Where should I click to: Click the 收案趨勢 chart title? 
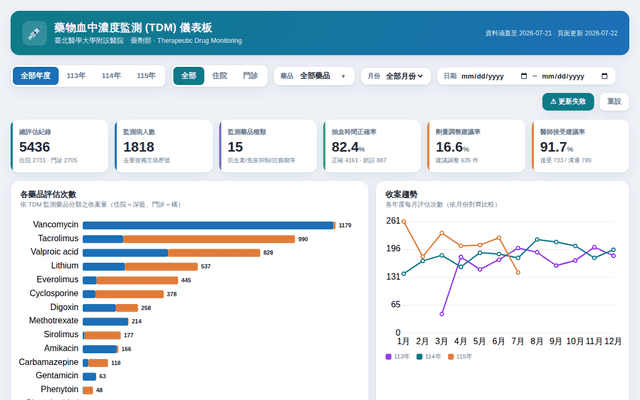pyautogui.click(x=402, y=195)
